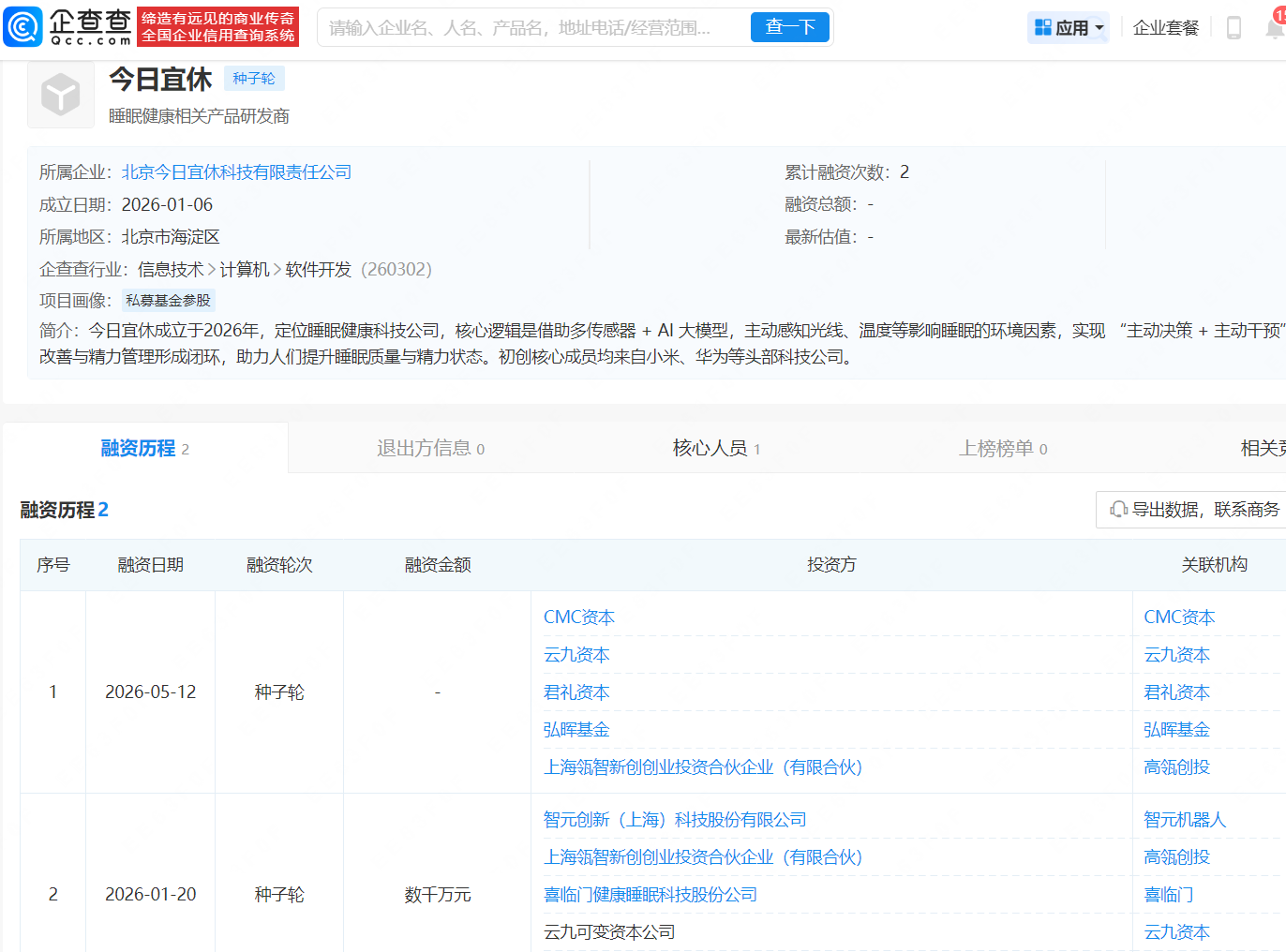Viewport: 1286px width, 952px height.
Task: Click the 今日宜休 company cube logo
Action: tap(61, 95)
